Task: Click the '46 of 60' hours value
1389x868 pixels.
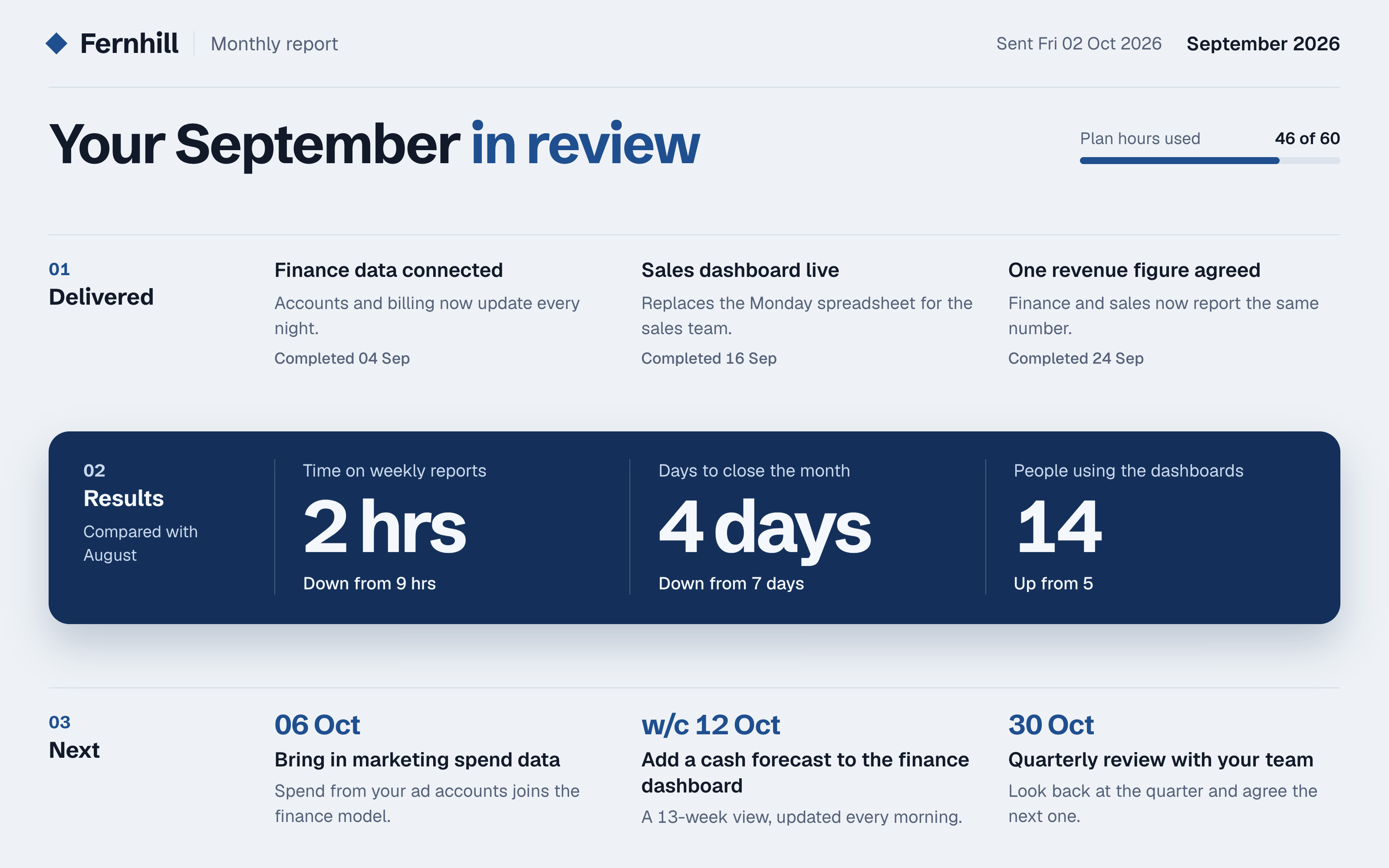Action: pos(1307,138)
